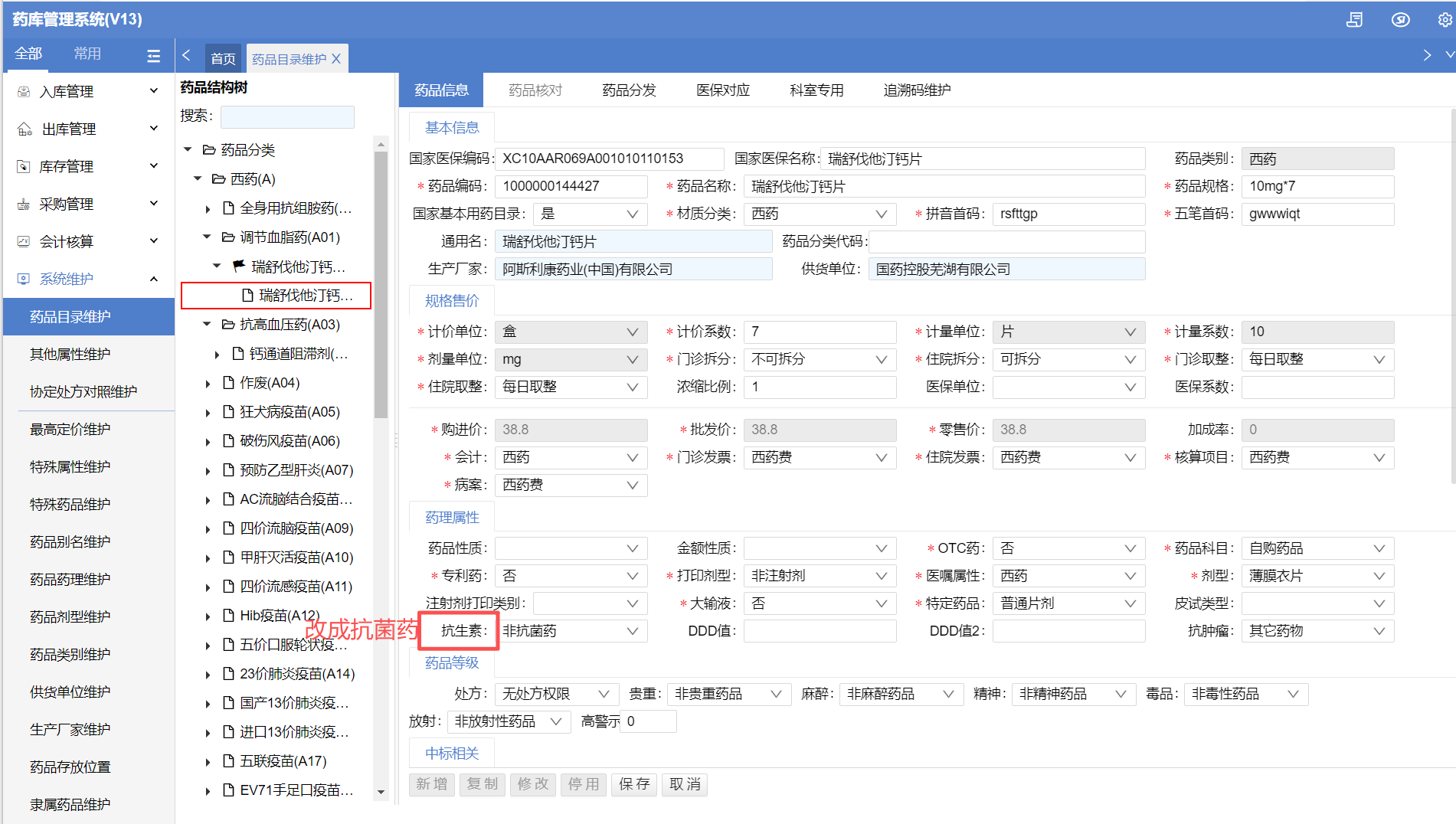The image size is (1456, 824).
Task: Close the 药品目录维护 tab with X
Action: 336,59
